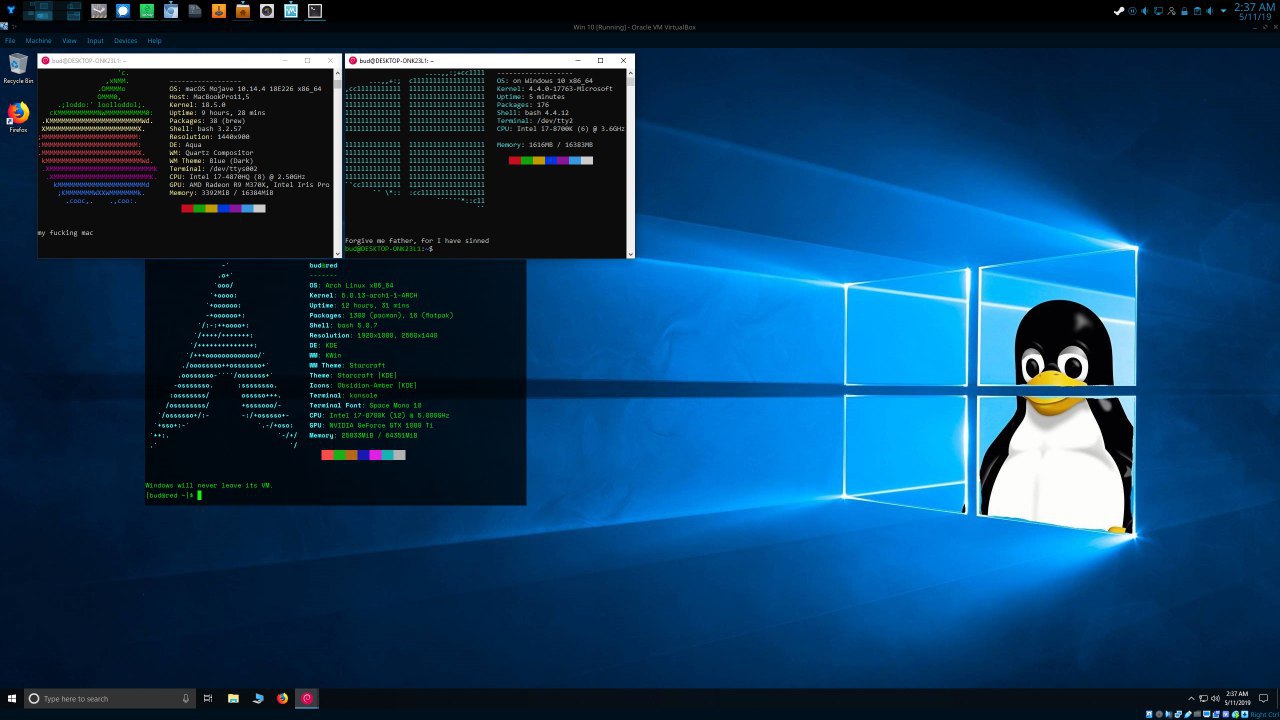Open the KDE virtual desktop pager
Viewport: 1280px width, 720px height.
[x=52, y=11]
